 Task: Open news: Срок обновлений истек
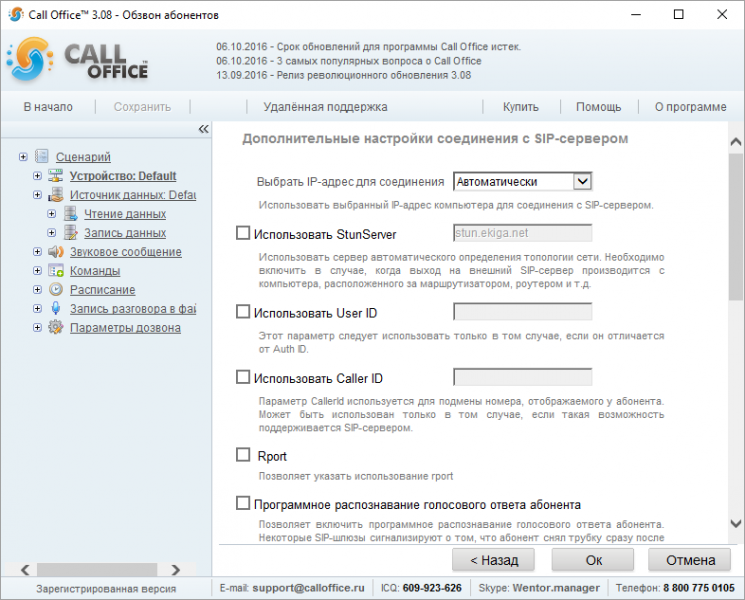pyautogui.click(x=368, y=47)
